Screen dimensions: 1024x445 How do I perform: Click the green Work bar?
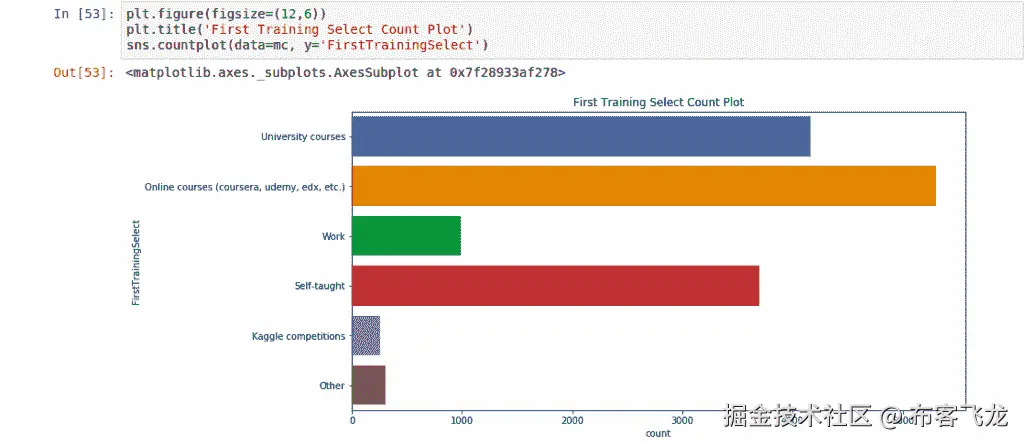(406, 236)
